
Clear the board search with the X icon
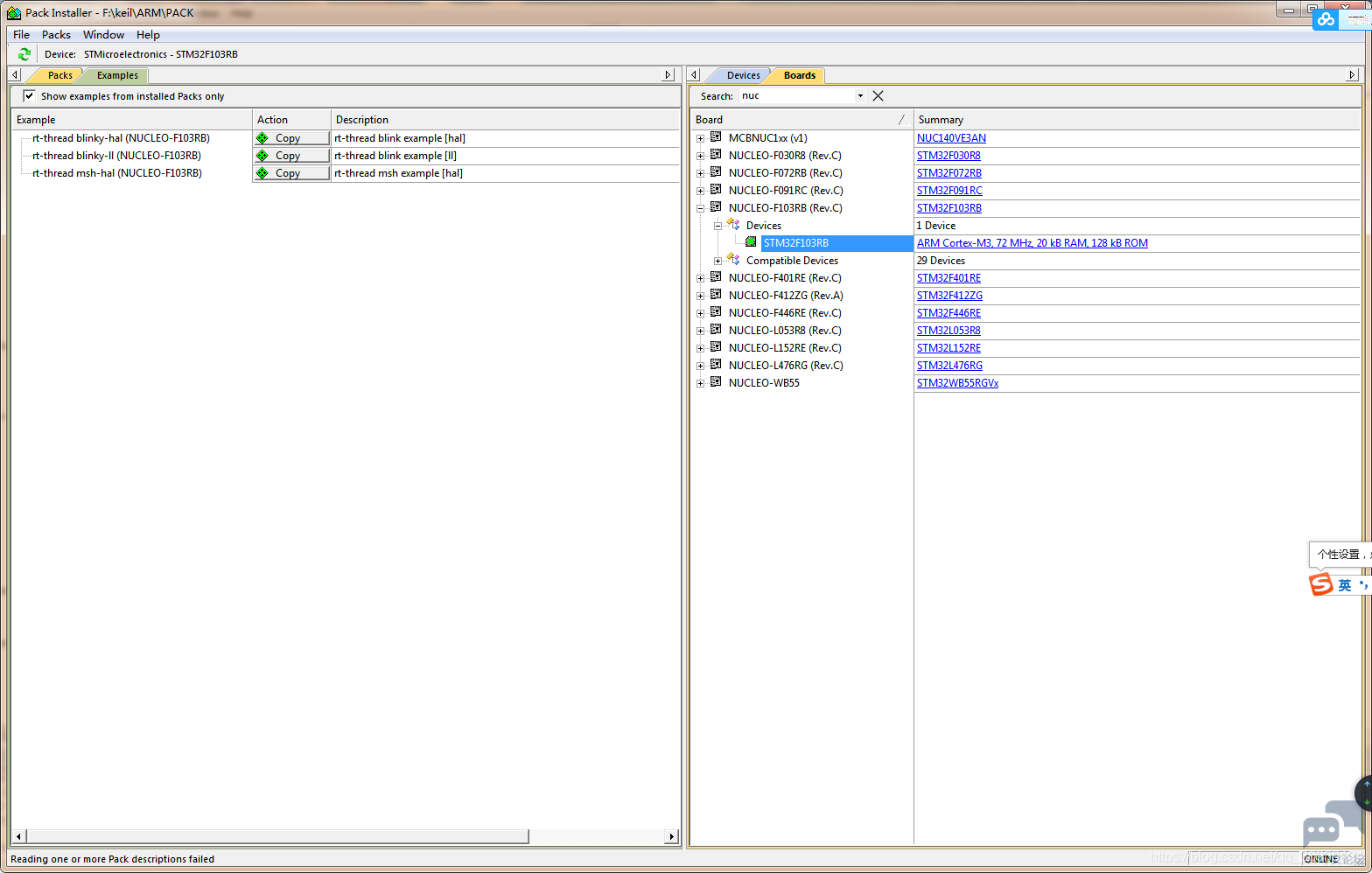point(878,96)
